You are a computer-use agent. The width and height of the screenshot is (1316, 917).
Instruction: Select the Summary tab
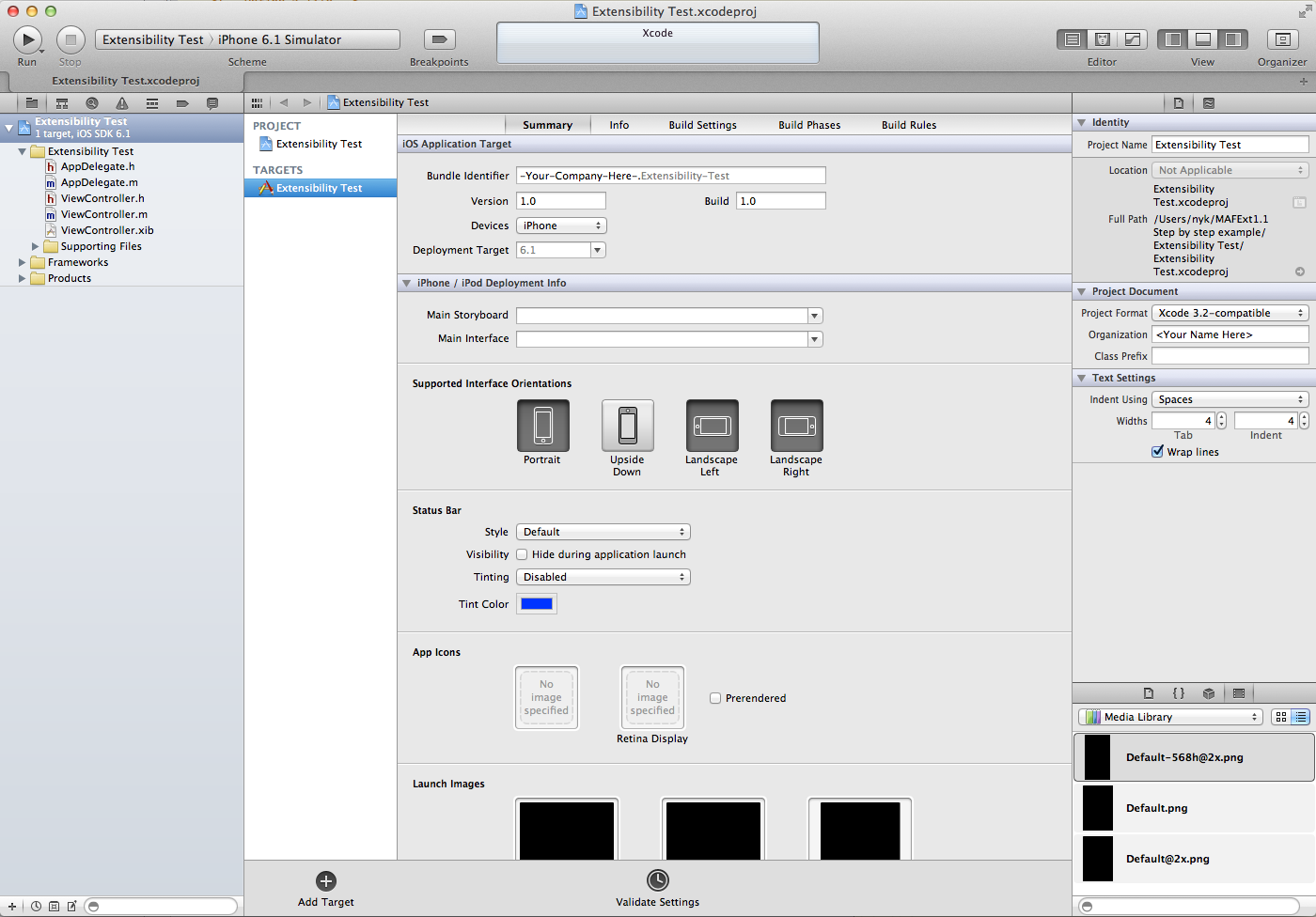pos(548,125)
